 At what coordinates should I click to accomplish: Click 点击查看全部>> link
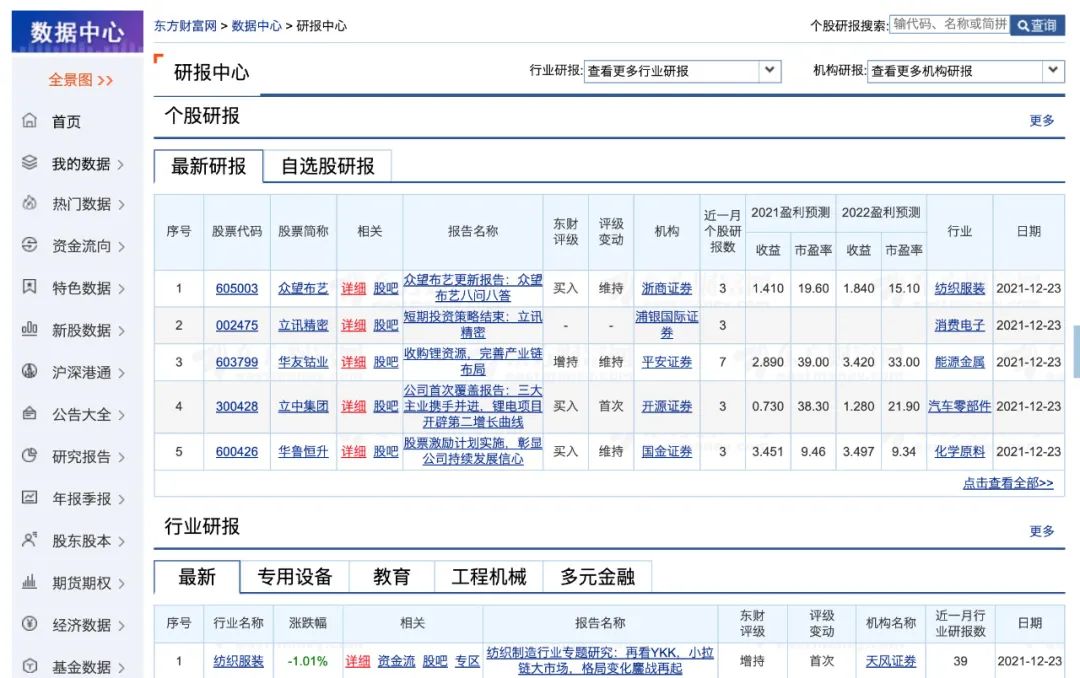tap(1008, 483)
